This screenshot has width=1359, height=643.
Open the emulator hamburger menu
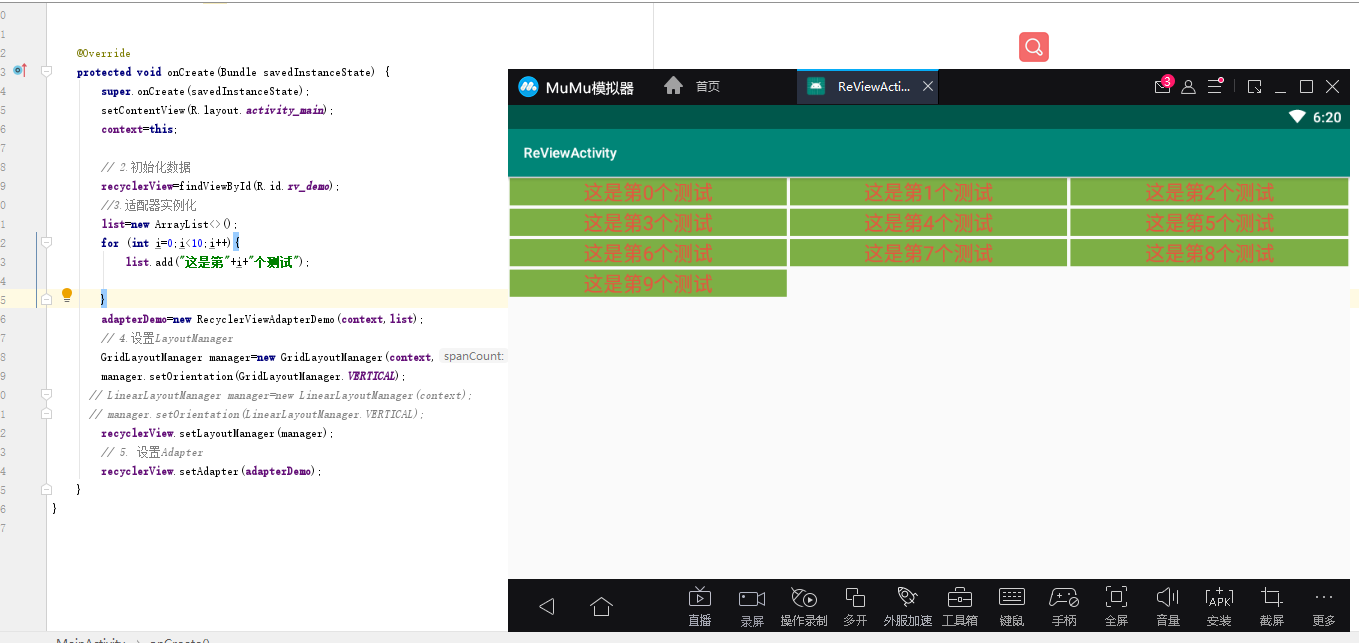click(1215, 86)
